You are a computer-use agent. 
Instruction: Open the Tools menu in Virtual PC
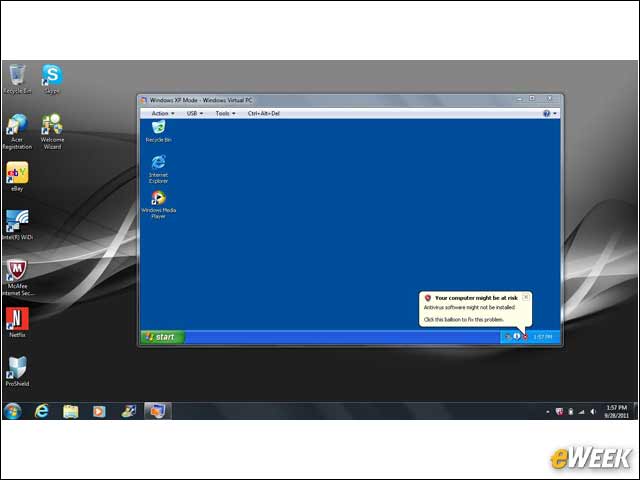(x=225, y=113)
